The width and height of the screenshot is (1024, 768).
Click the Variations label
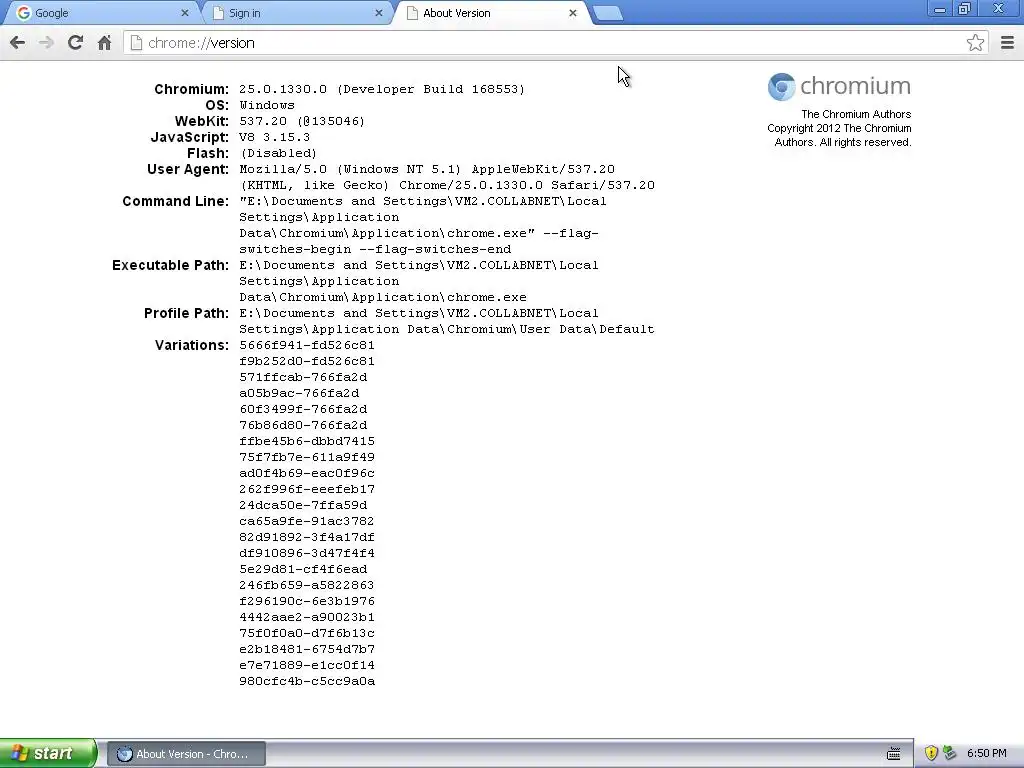coord(191,345)
